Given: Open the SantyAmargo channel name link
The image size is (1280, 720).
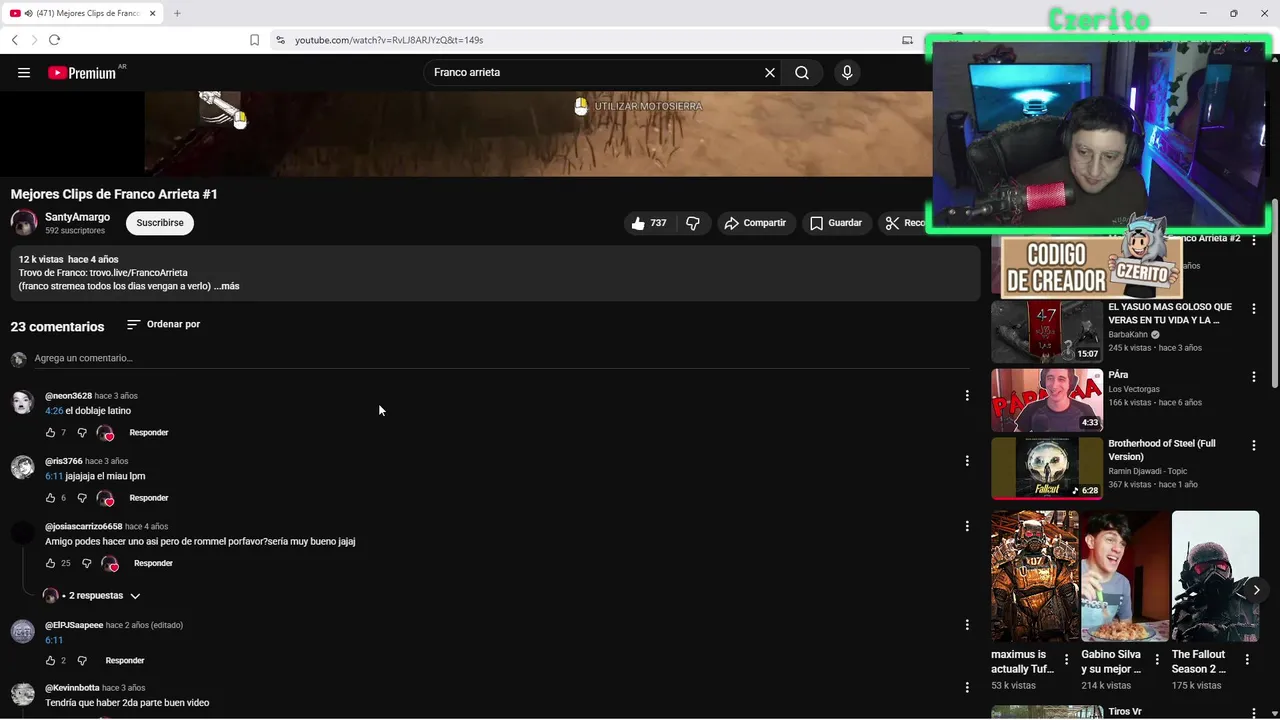Looking at the screenshot, I should click(77, 217).
